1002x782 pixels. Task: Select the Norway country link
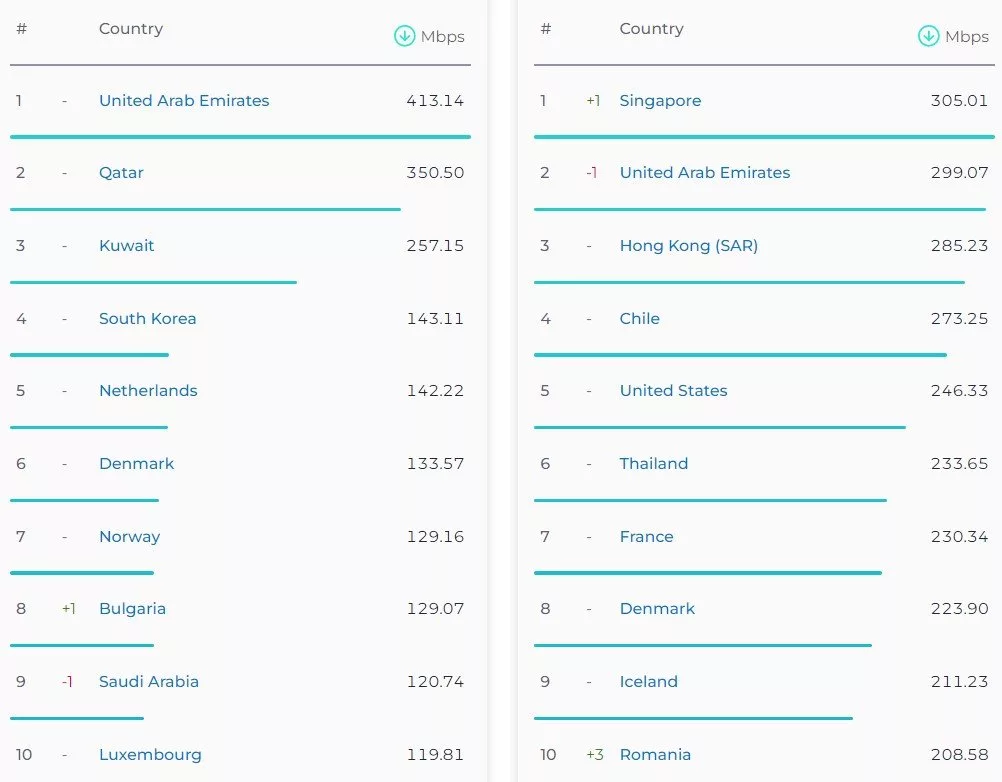pyautogui.click(x=129, y=537)
